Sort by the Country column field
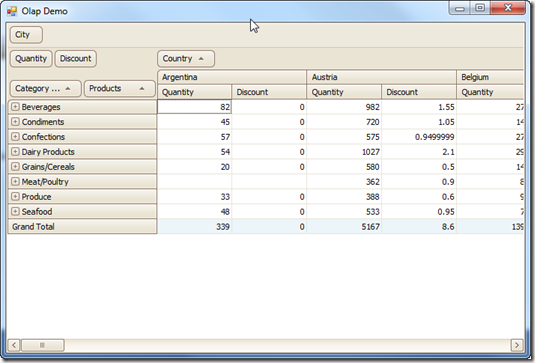Viewport: 535px width, 363px height. (186, 59)
